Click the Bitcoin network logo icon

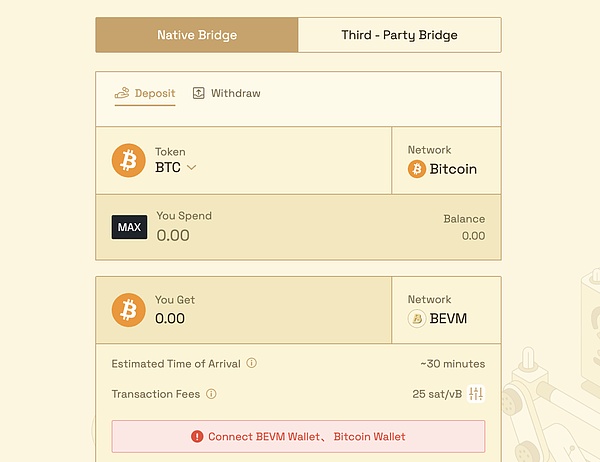click(417, 169)
